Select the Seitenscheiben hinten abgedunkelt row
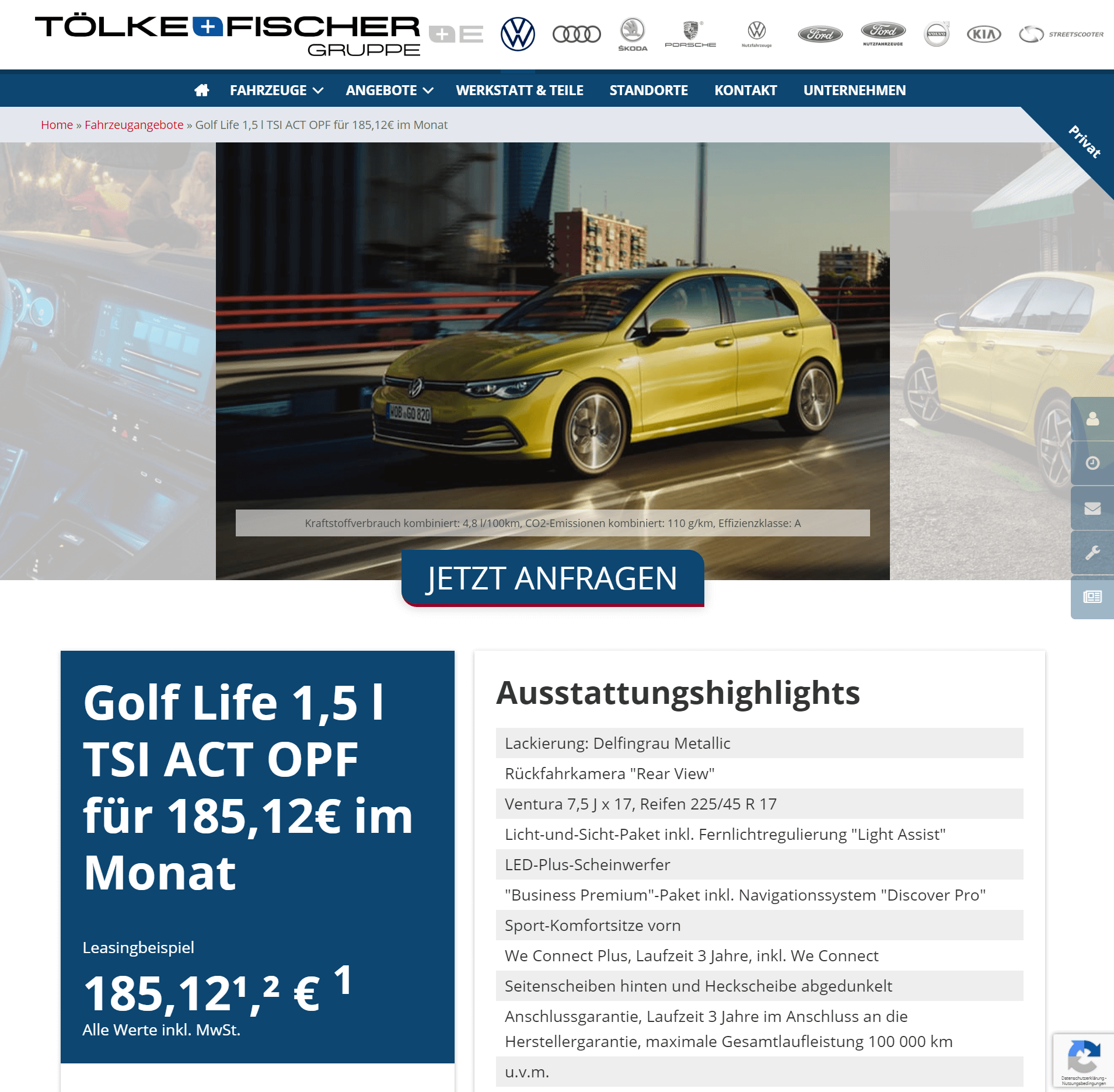This screenshot has width=1114, height=1092. tap(759, 986)
